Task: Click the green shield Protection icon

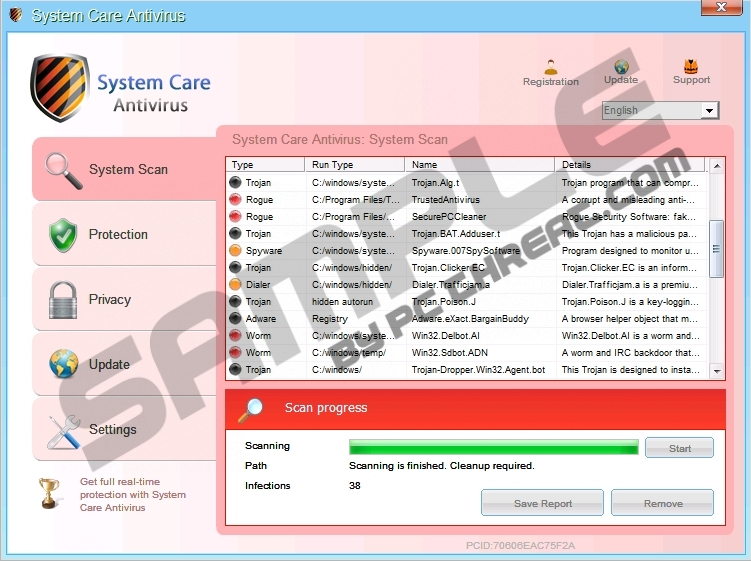Action: coord(63,235)
